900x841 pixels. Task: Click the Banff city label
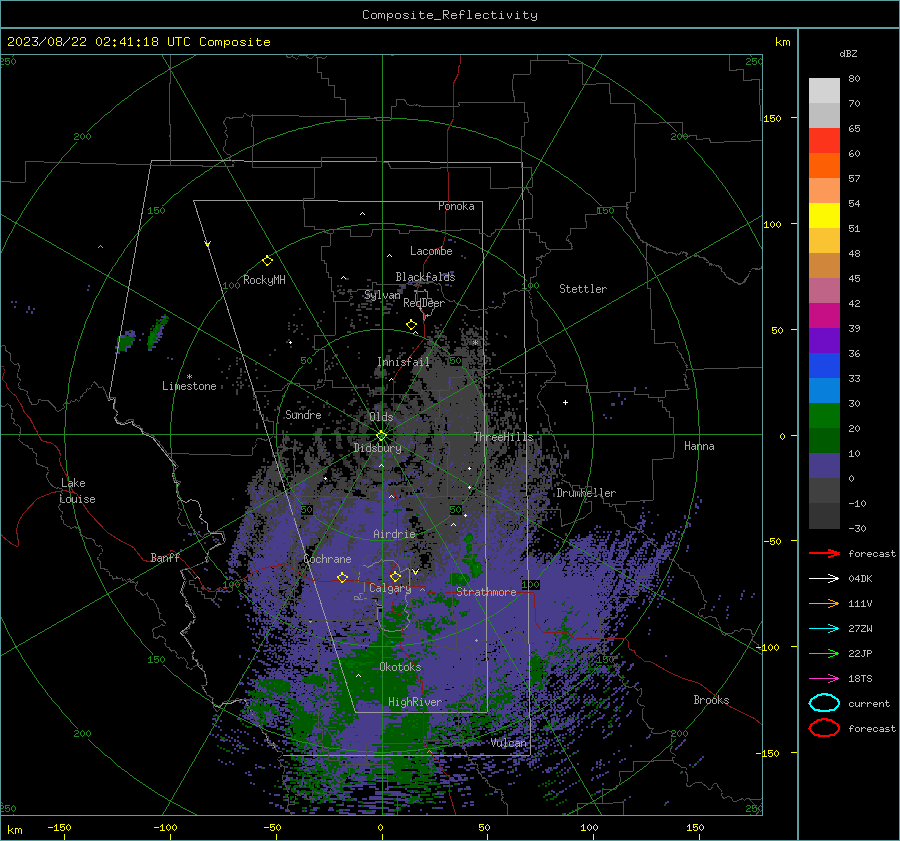coord(165,557)
